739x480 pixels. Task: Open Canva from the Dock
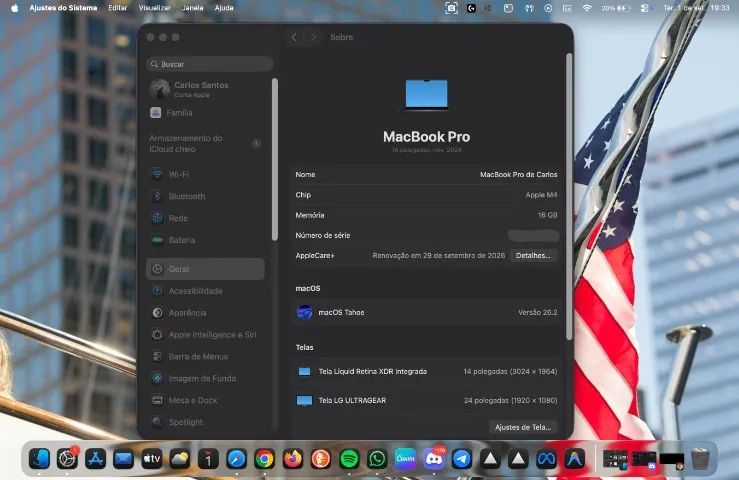[x=405, y=459]
